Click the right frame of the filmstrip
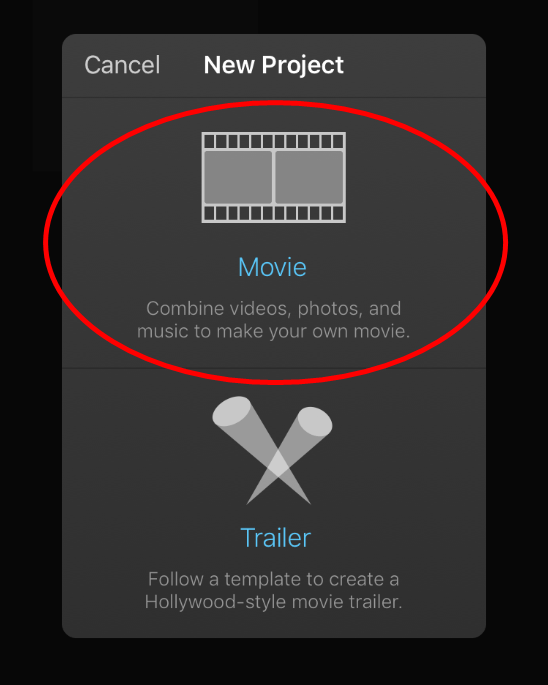Screen dimensions: 548x685 point(309,177)
